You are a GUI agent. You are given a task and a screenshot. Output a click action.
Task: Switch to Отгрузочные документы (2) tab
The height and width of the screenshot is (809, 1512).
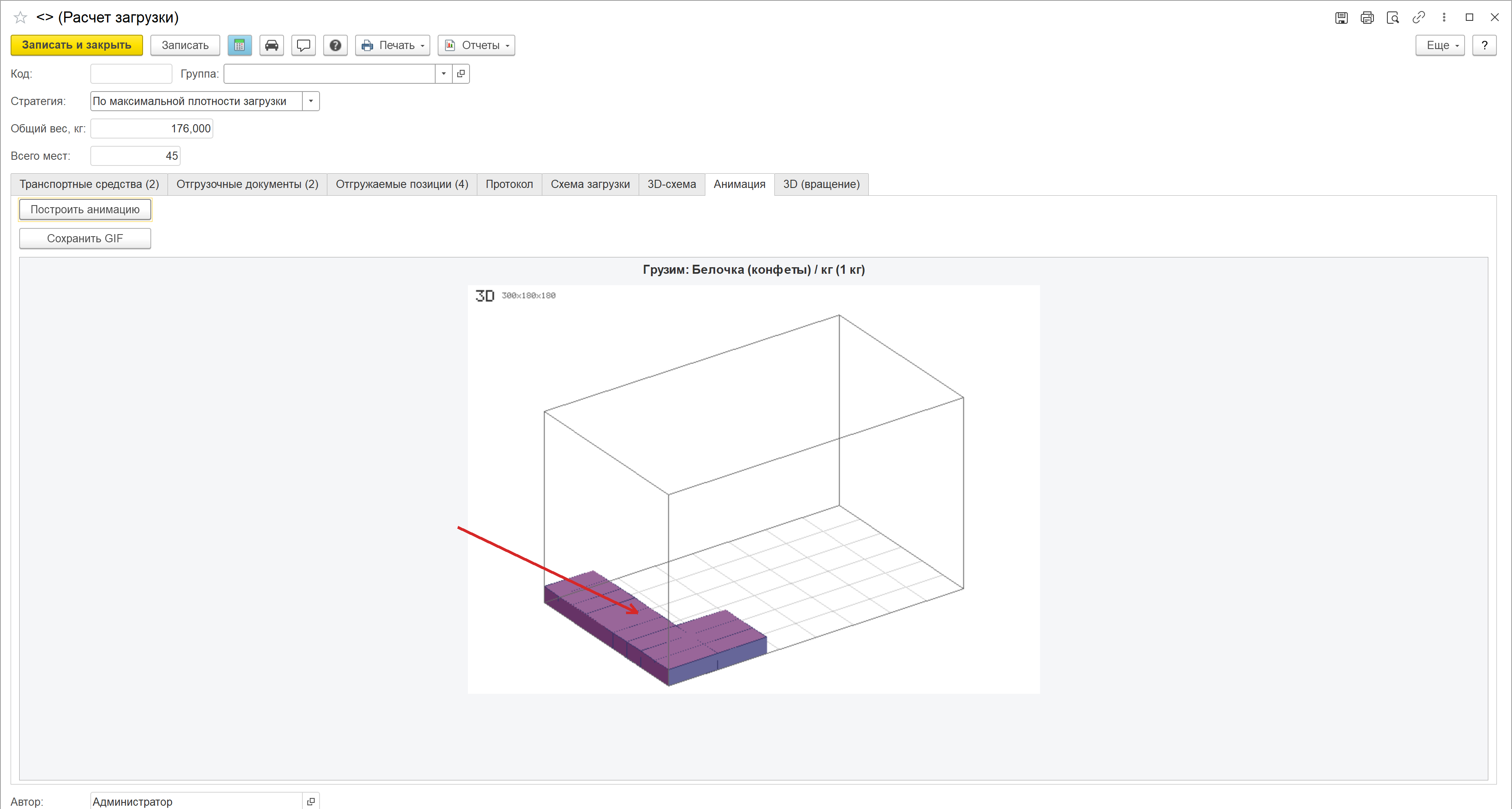pos(247,184)
